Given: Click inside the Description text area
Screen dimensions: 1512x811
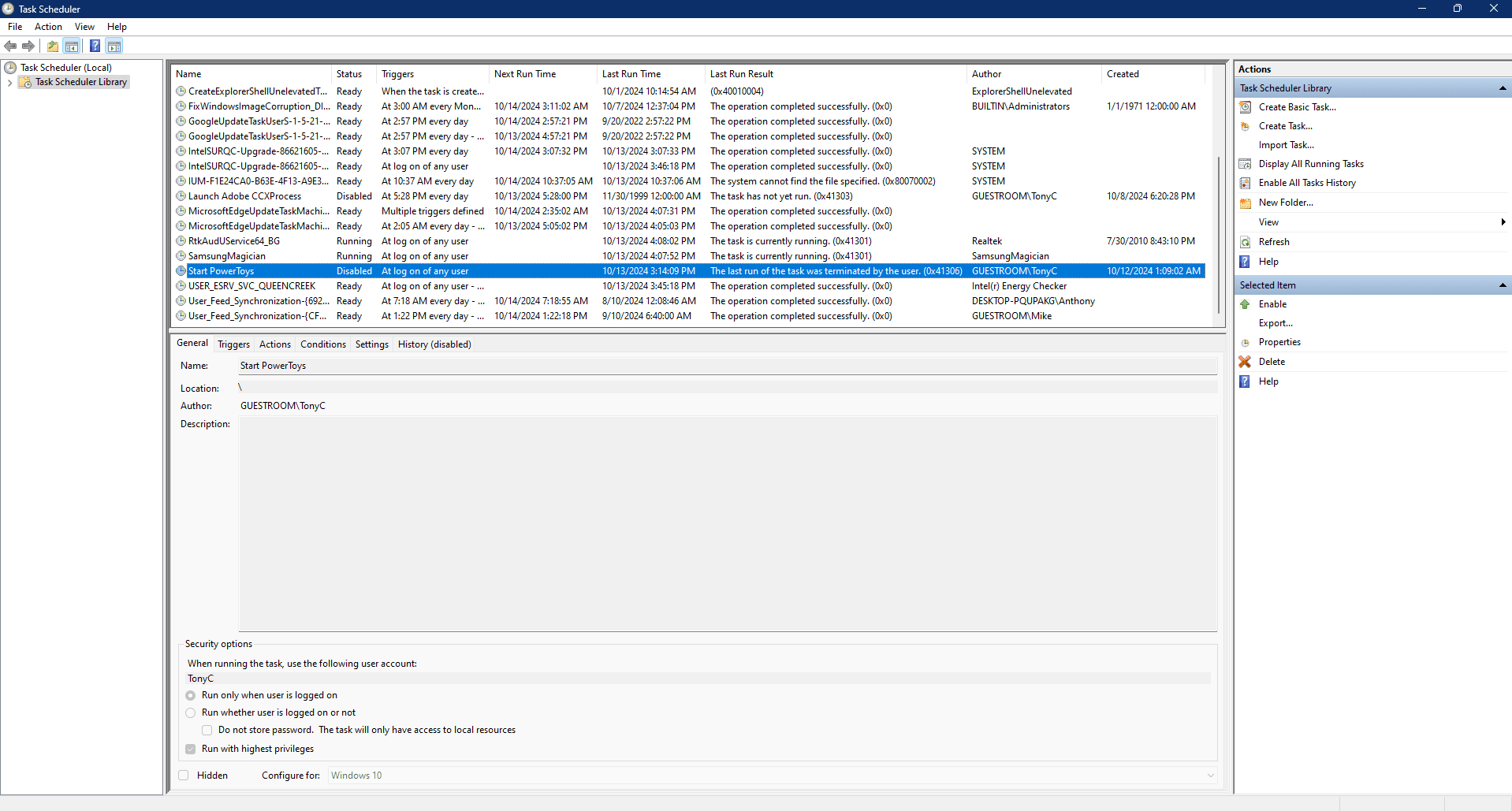Looking at the screenshot, I should [728, 524].
